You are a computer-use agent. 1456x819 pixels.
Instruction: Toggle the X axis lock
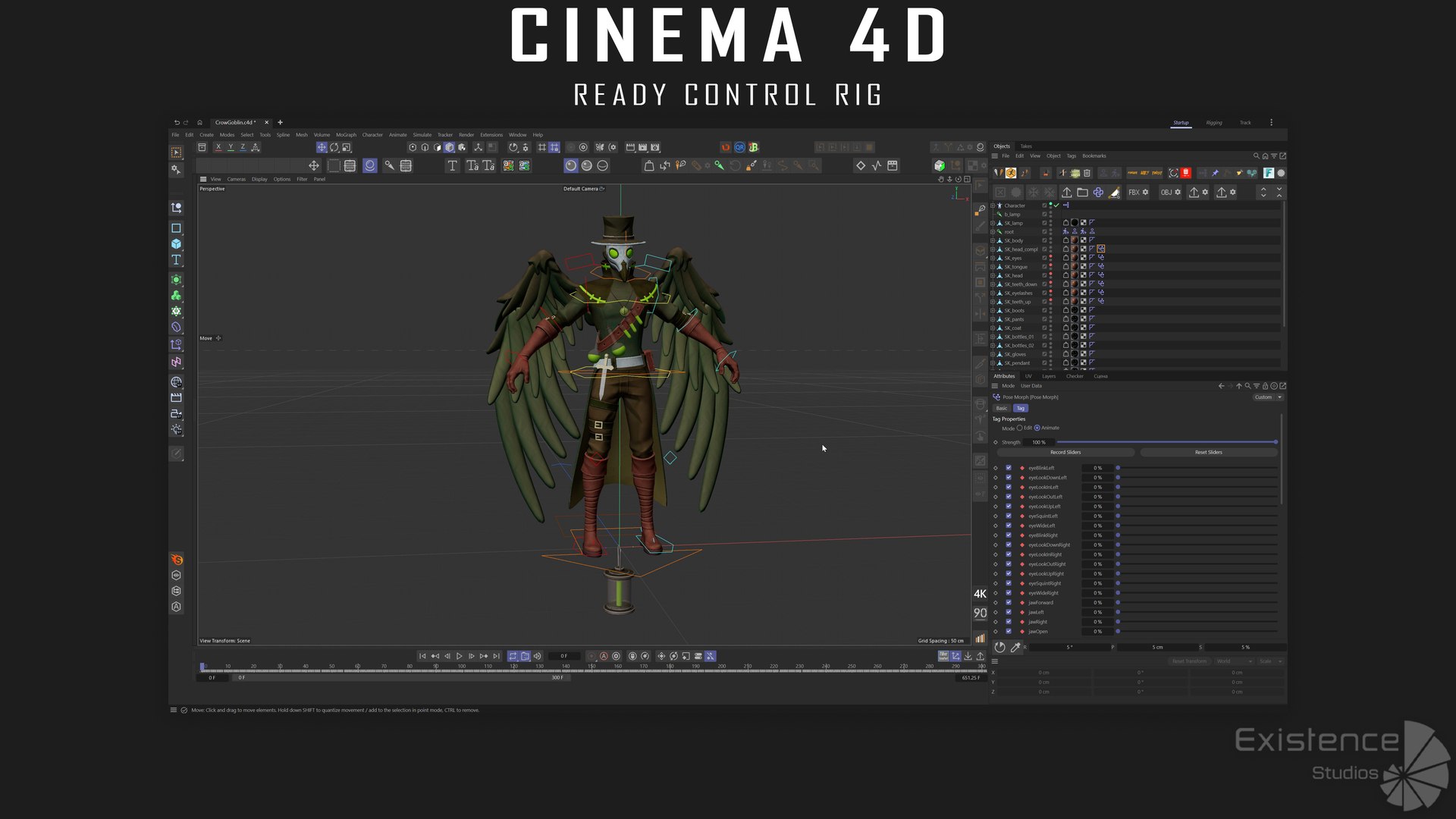(218, 147)
